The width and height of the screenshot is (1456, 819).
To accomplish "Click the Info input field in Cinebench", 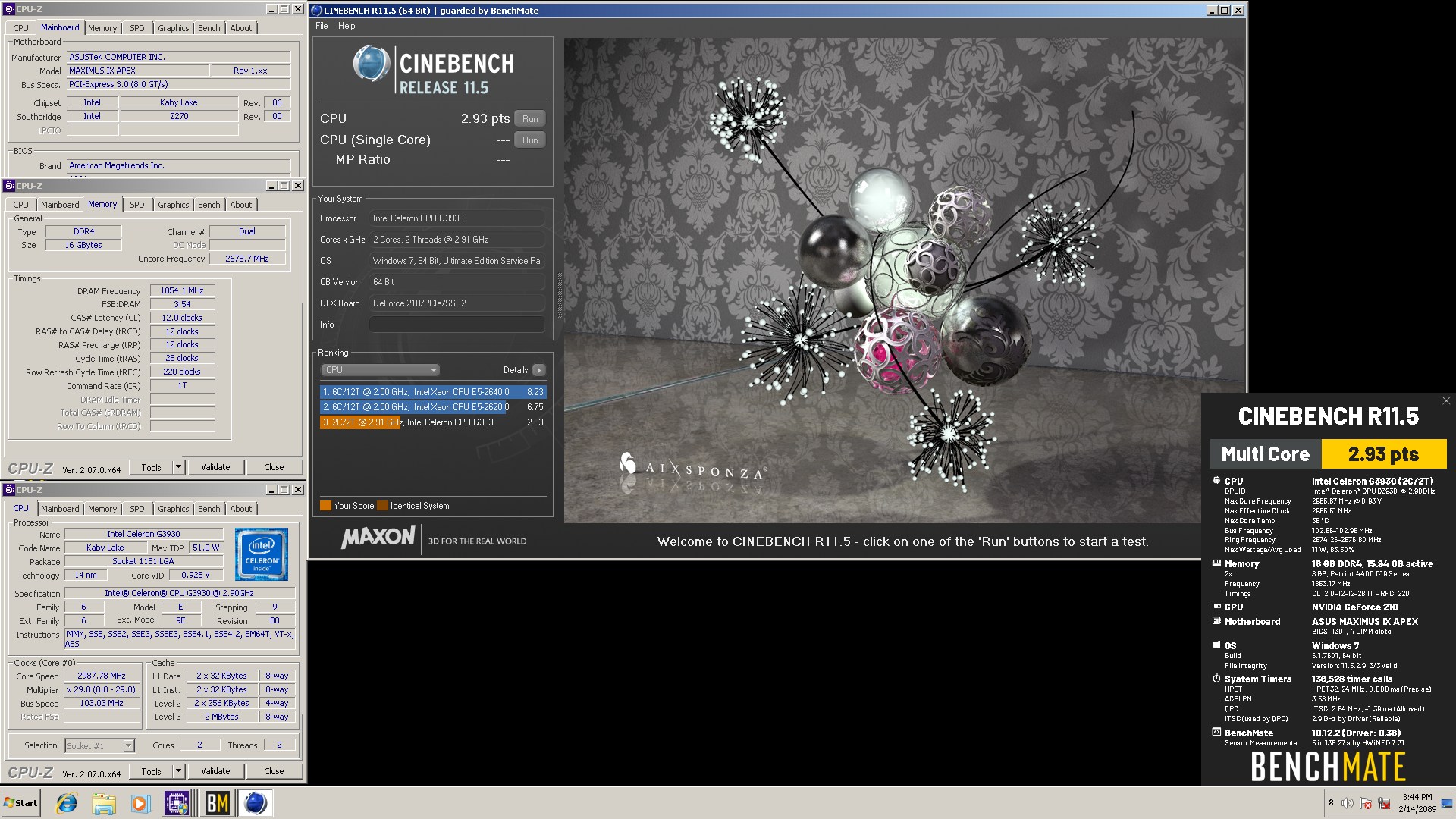I will click(x=457, y=325).
